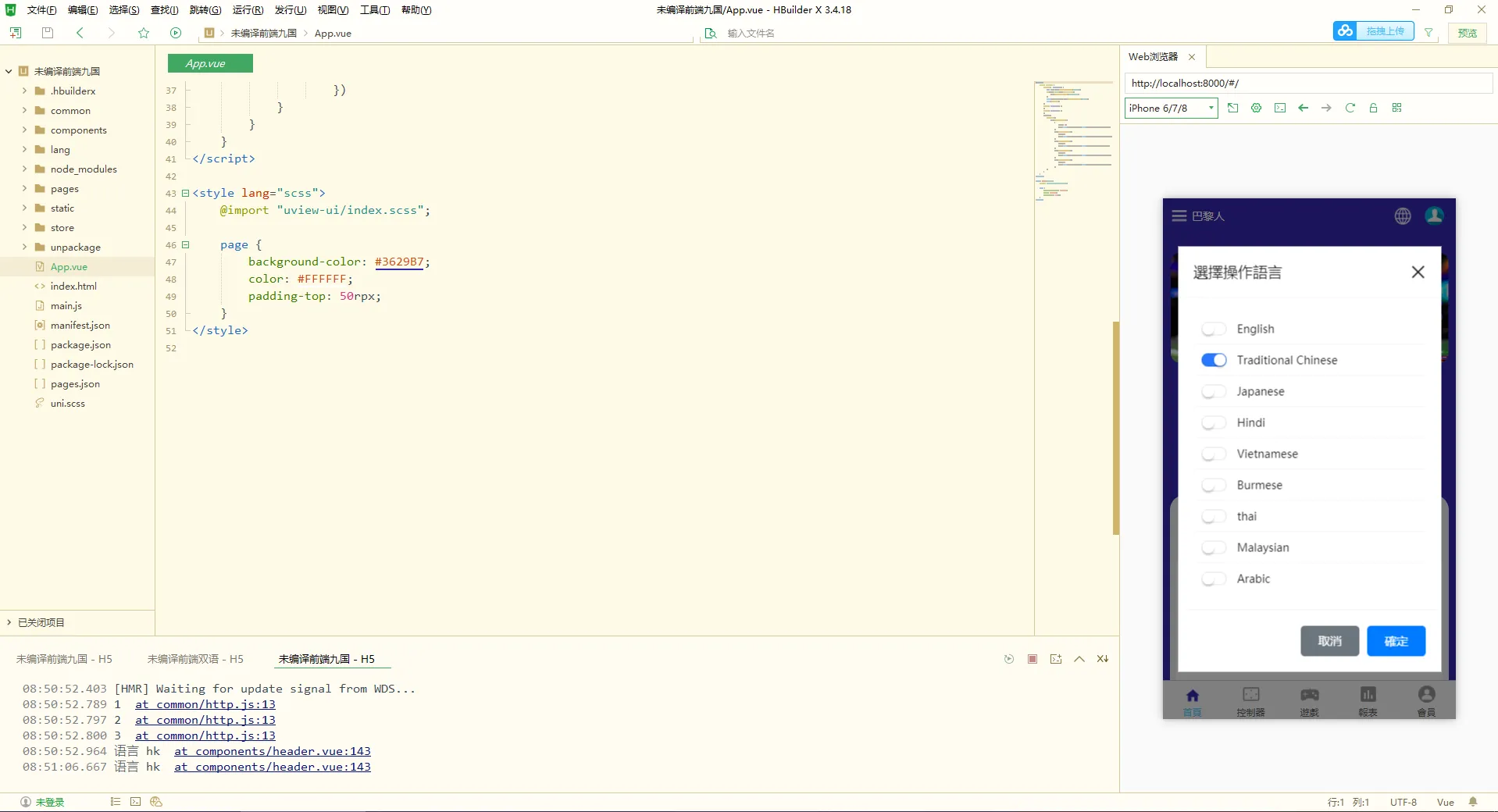Click the cloud upload button
This screenshot has height=812, width=1498.
coord(1374,31)
